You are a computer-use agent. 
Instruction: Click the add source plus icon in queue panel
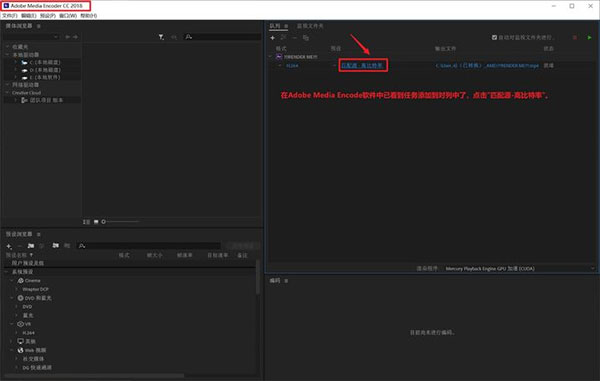click(272, 38)
